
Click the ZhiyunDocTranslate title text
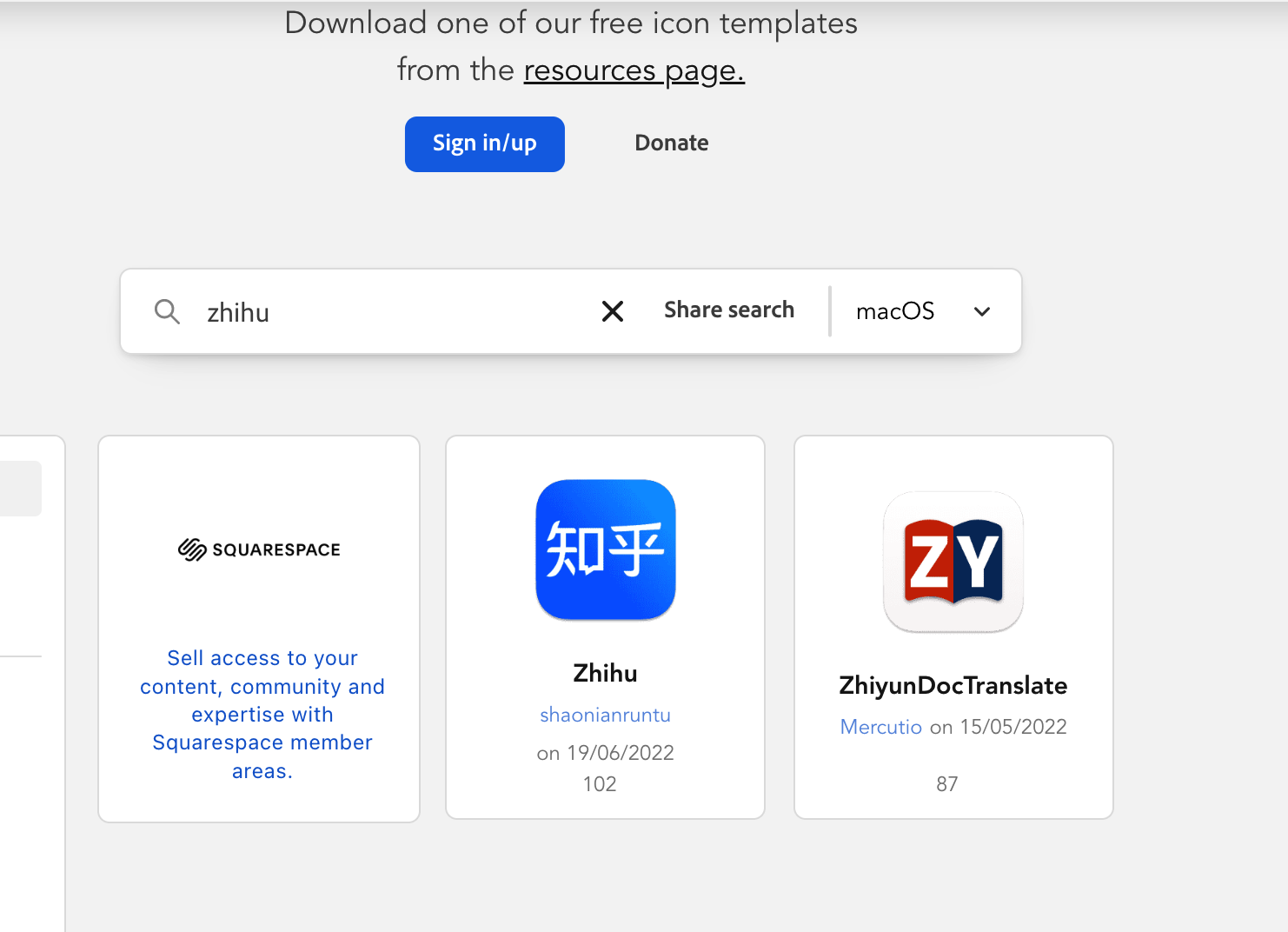[953, 686]
